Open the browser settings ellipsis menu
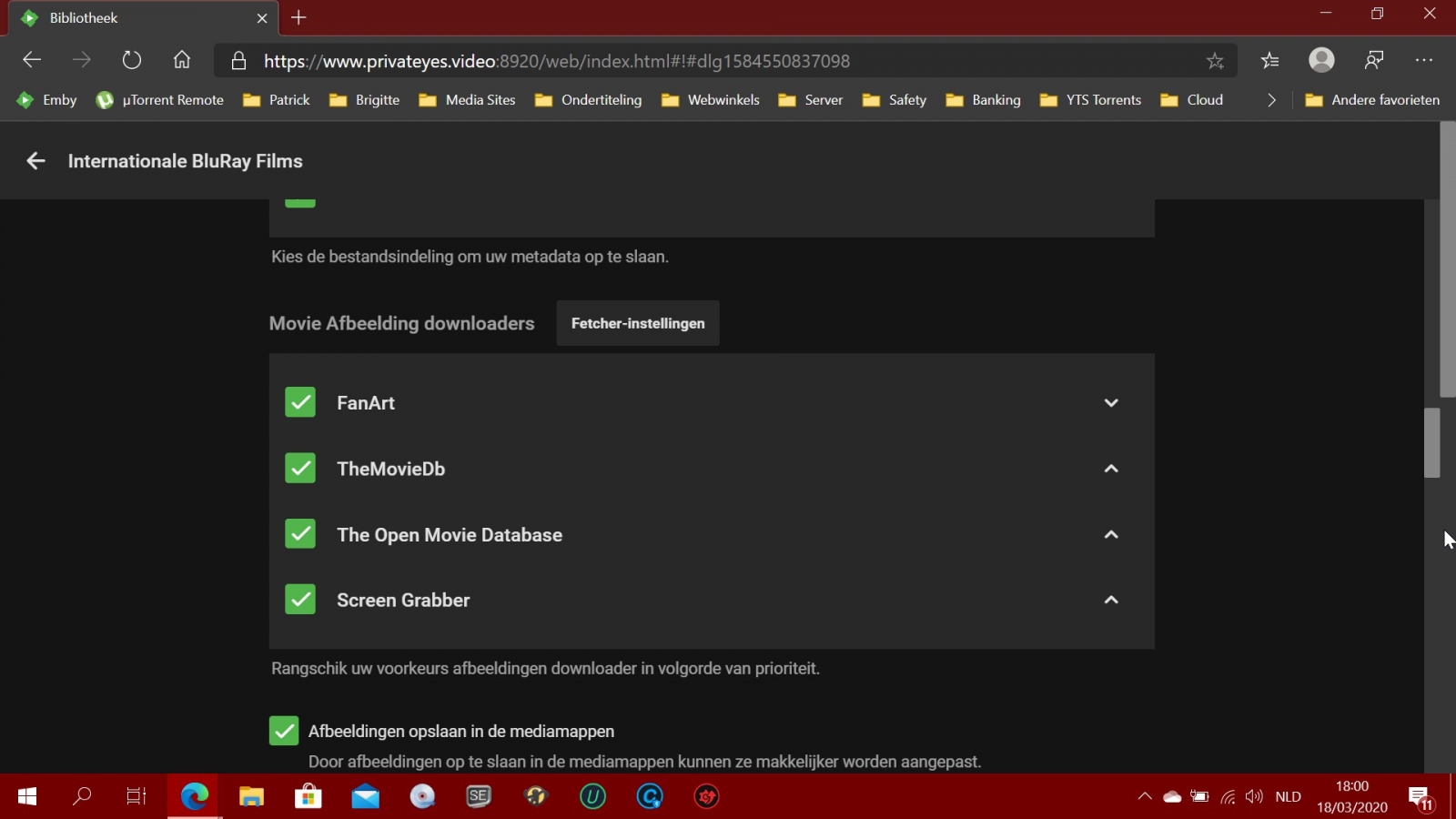Viewport: 1456px width, 819px height. click(x=1424, y=61)
